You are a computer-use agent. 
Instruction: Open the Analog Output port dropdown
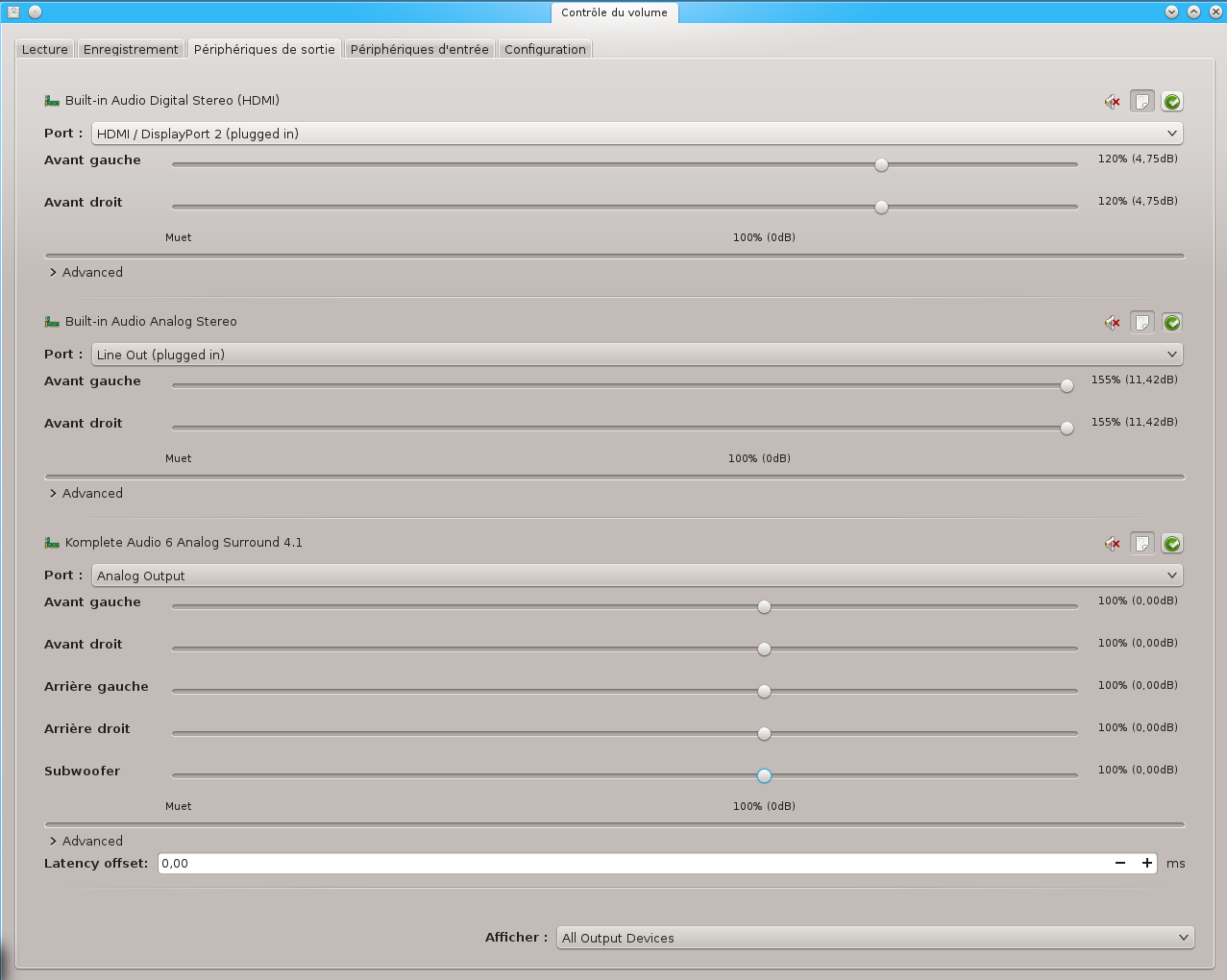(x=637, y=576)
